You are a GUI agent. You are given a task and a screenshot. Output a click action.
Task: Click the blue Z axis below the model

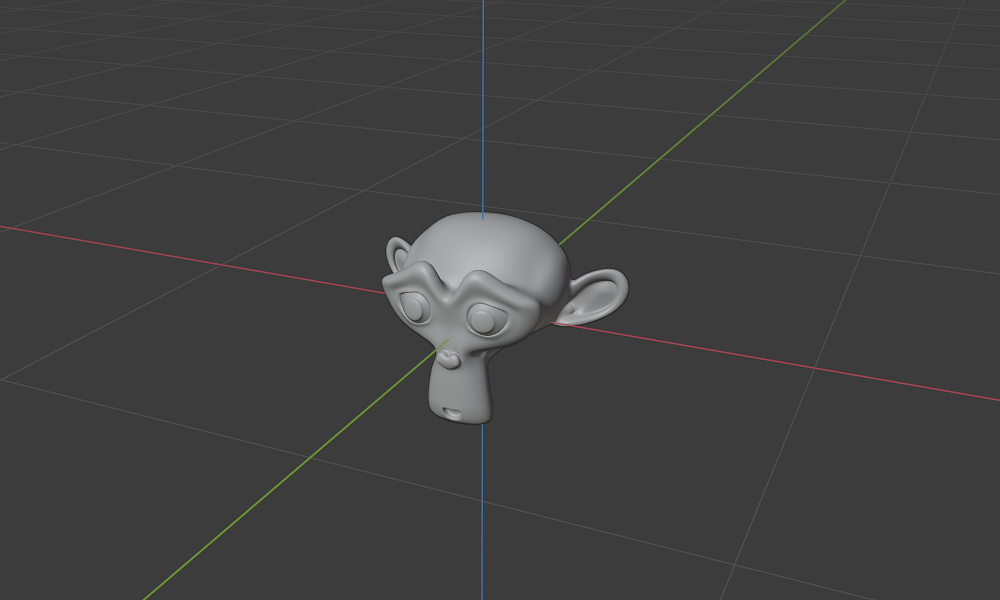point(484,520)
